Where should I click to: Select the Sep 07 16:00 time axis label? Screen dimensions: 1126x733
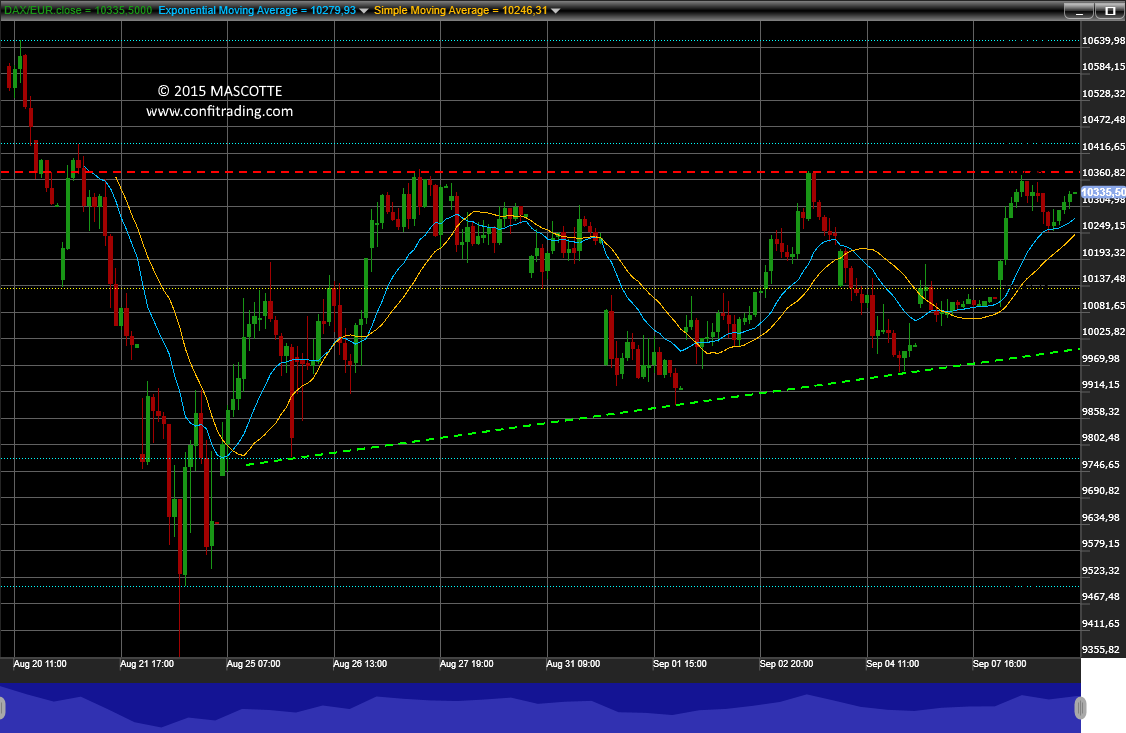(1000, 664)
